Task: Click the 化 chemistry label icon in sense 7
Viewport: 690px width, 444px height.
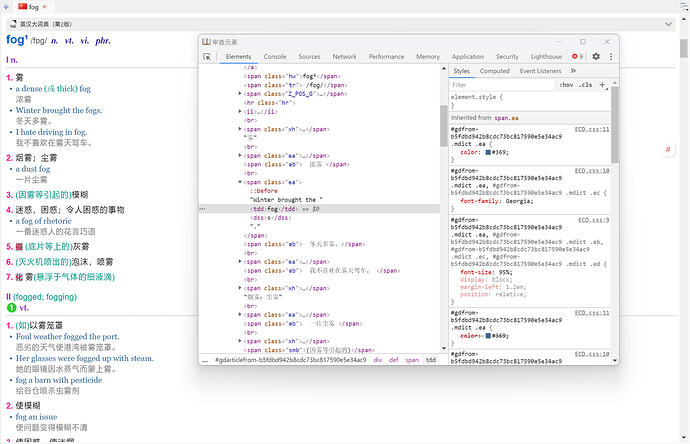Action: point(19,277)
